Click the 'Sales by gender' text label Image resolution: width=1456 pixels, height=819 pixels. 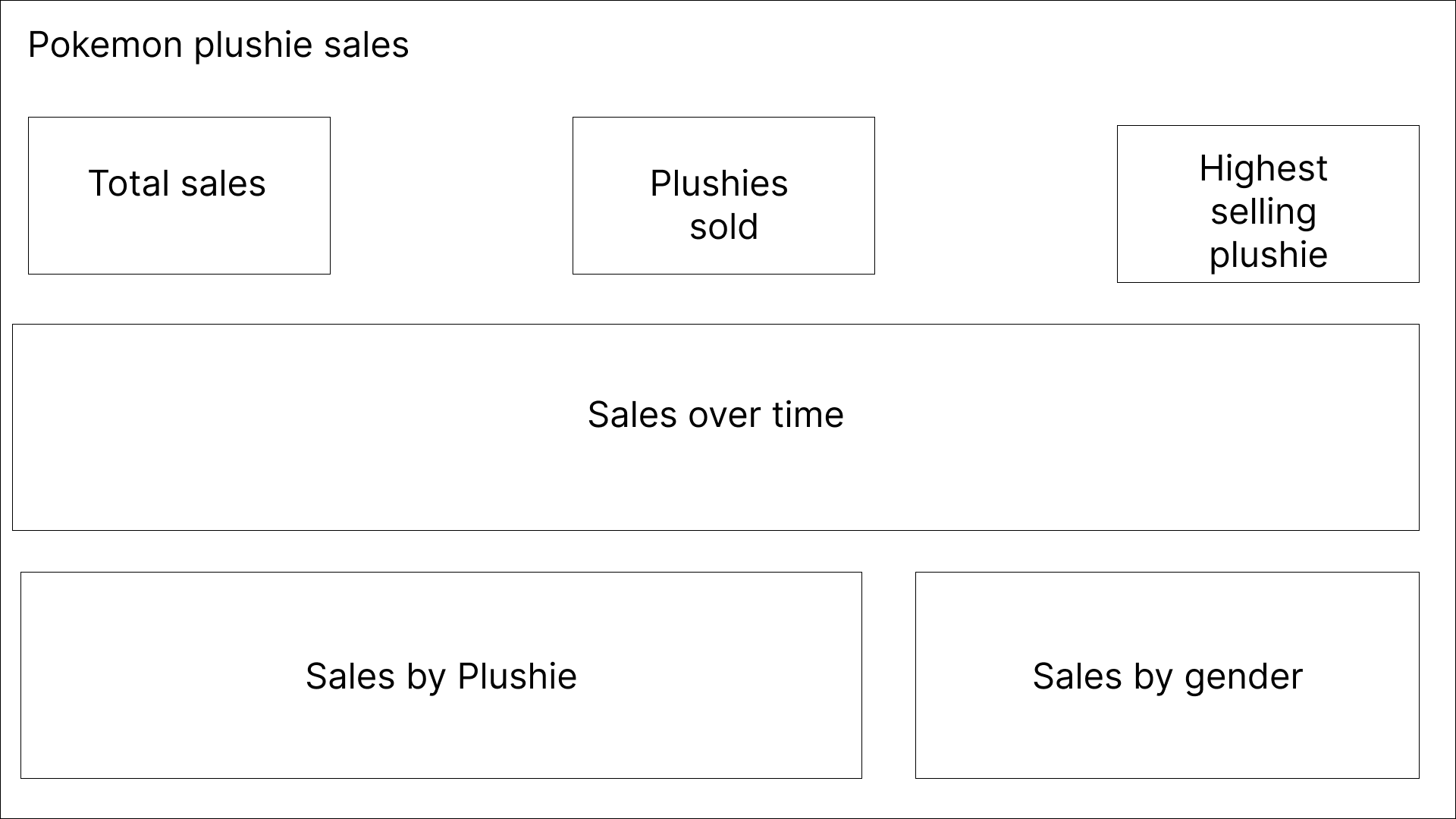[1167, 676]
